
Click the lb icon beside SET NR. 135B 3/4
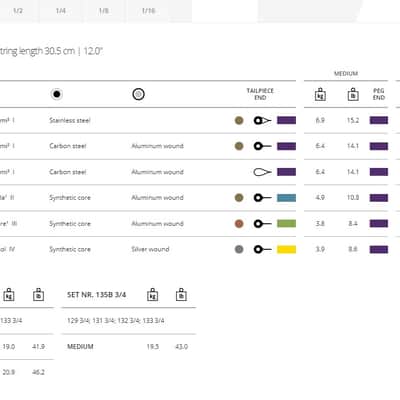[181, 295]
